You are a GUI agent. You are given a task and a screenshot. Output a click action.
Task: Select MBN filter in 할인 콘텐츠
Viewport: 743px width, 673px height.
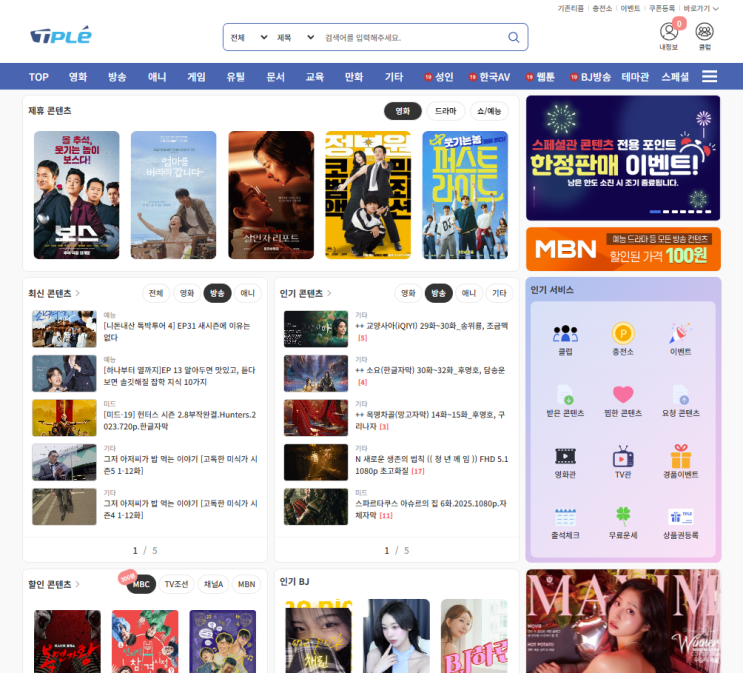tap(246, 584)
